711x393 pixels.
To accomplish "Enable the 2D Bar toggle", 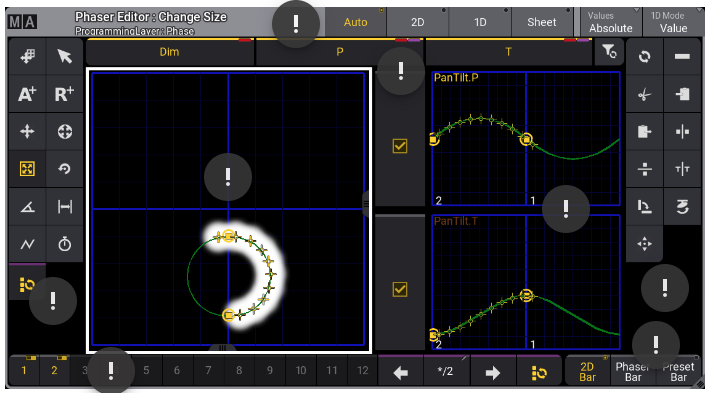I will (587, 372).
